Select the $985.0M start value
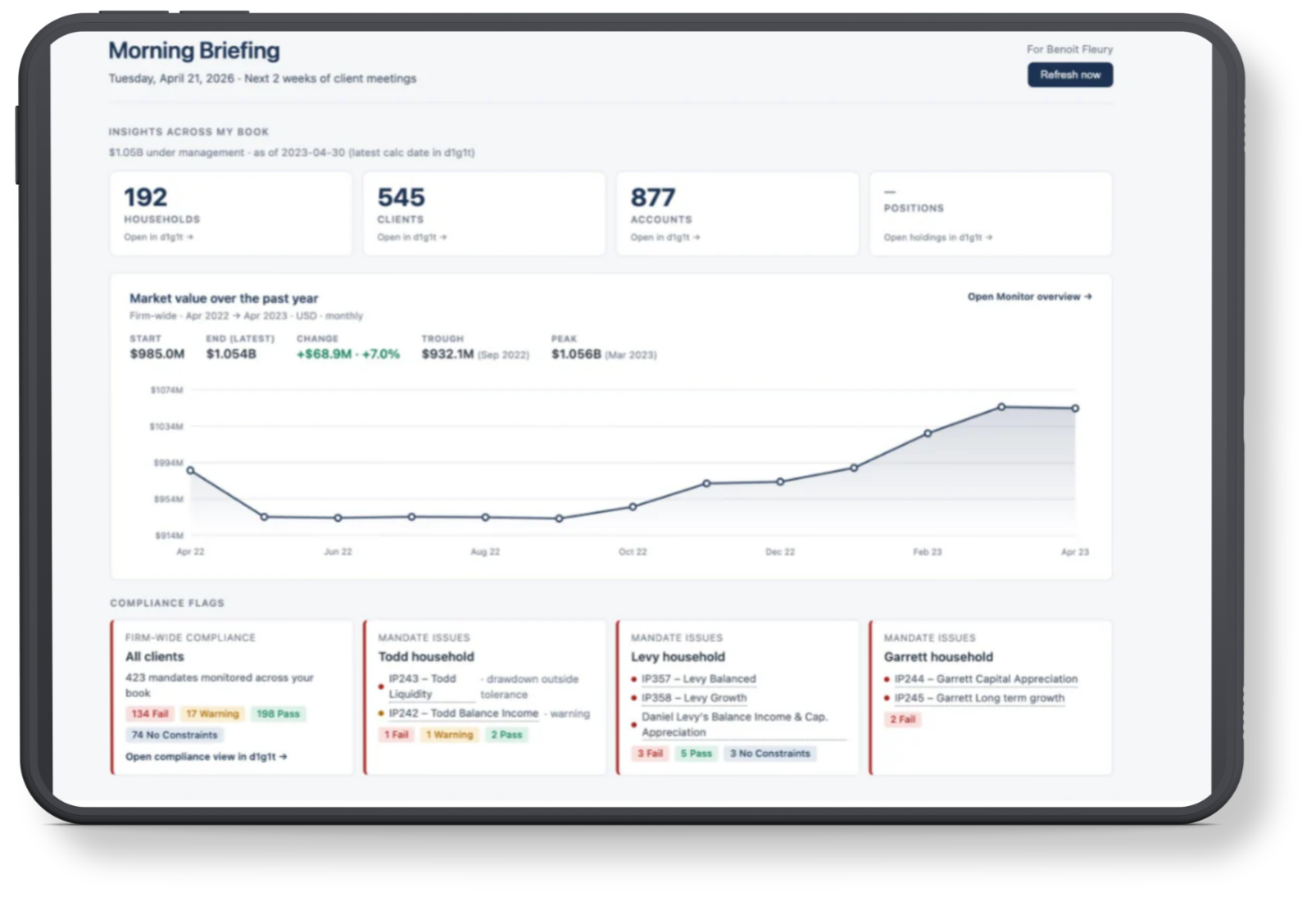This screenshot has width=1316, height=924. point(157,354)
